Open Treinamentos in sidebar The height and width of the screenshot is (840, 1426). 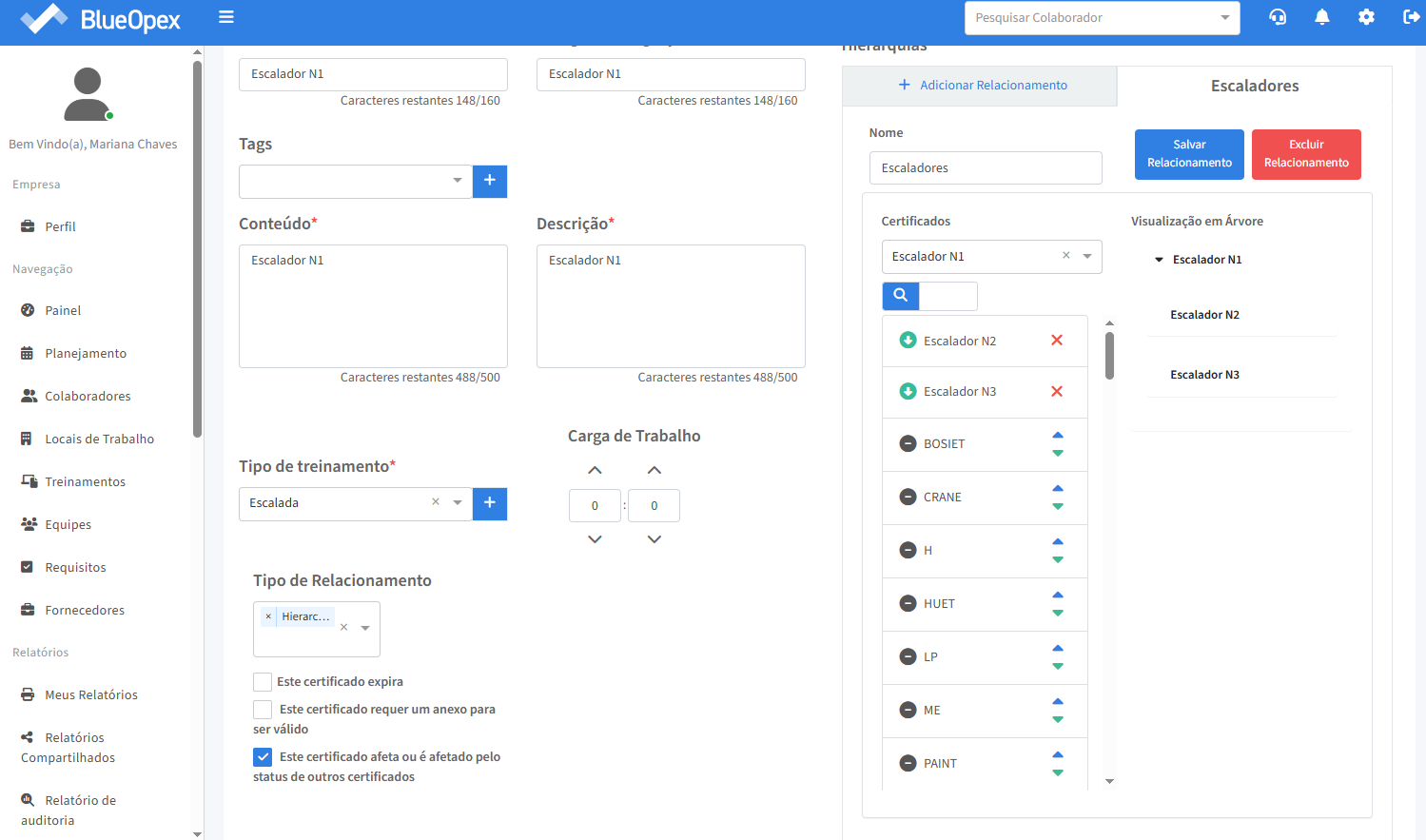tap(86, 482)
